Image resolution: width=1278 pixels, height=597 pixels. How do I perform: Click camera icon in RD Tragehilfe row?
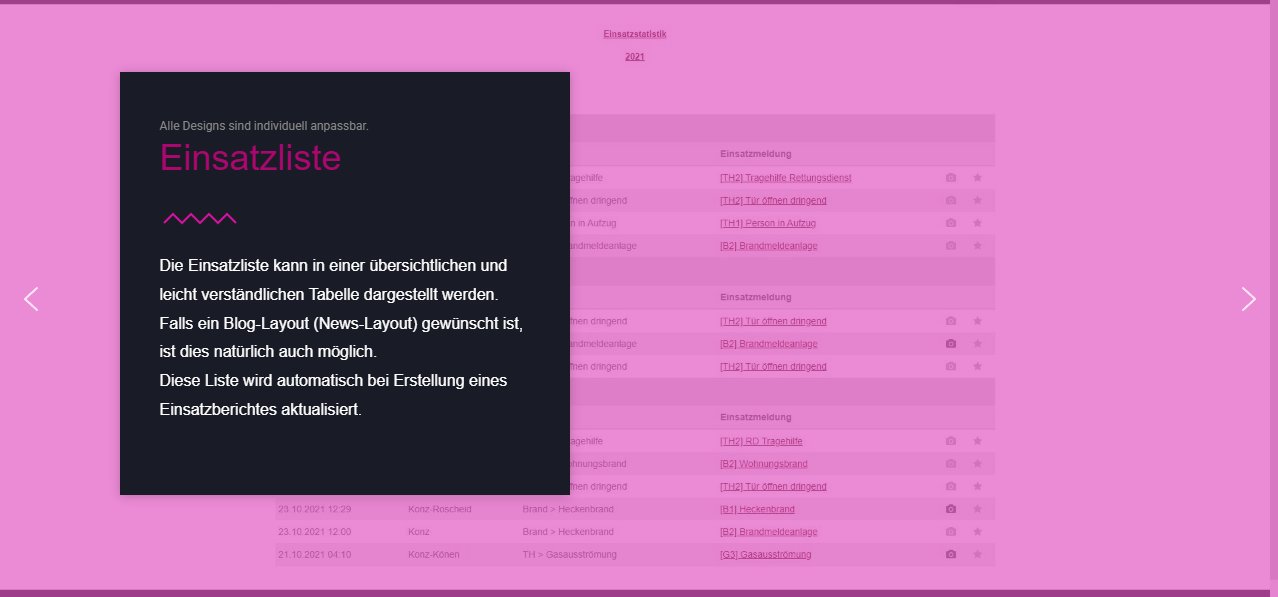coord(951,441)
